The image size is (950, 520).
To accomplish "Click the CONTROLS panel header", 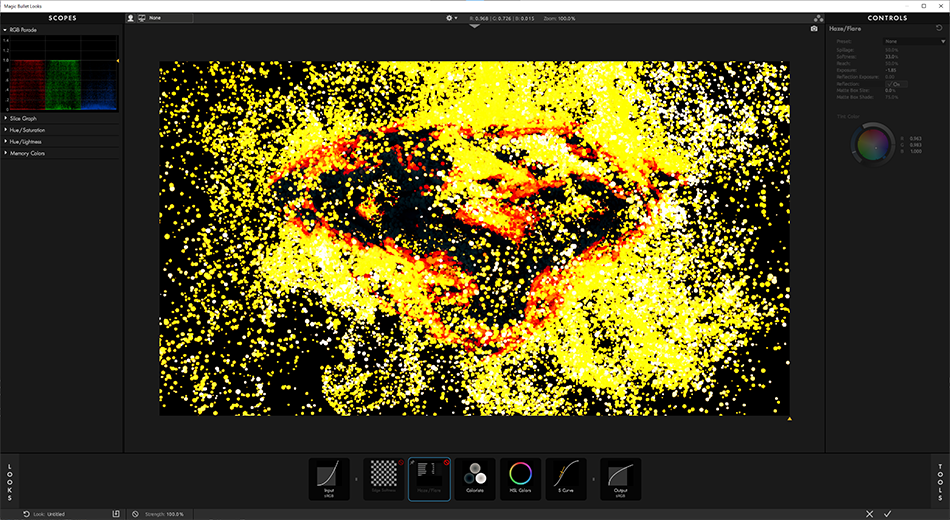I will coord(887,18).
